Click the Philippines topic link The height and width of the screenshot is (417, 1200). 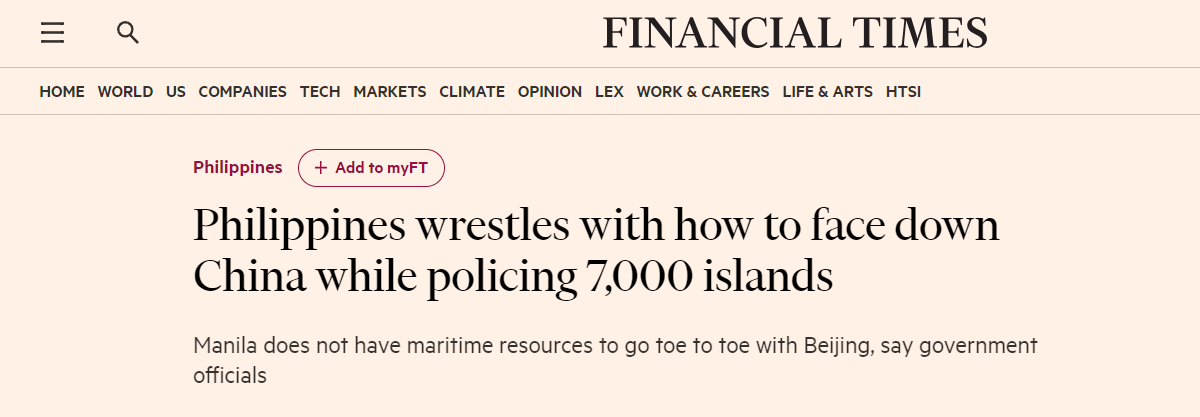[x=238, y=167]
